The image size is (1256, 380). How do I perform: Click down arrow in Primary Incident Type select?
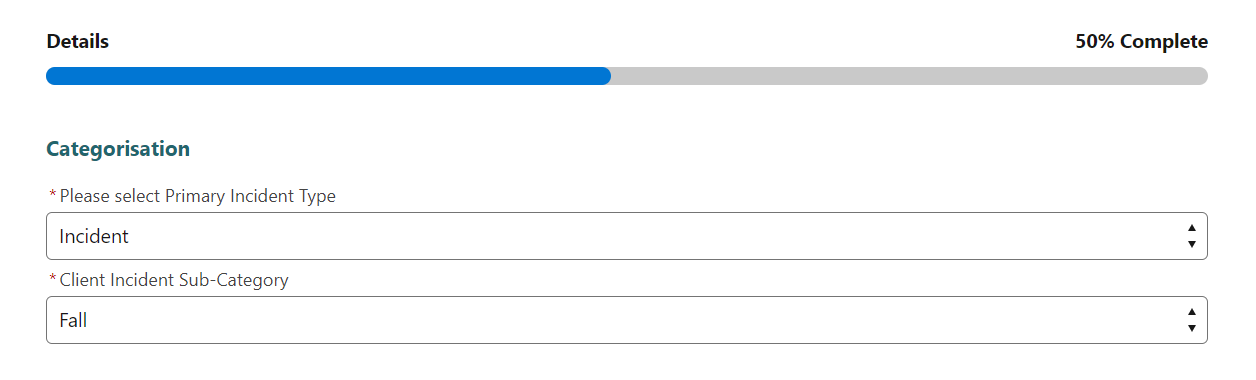click(x=1191, y=243)
